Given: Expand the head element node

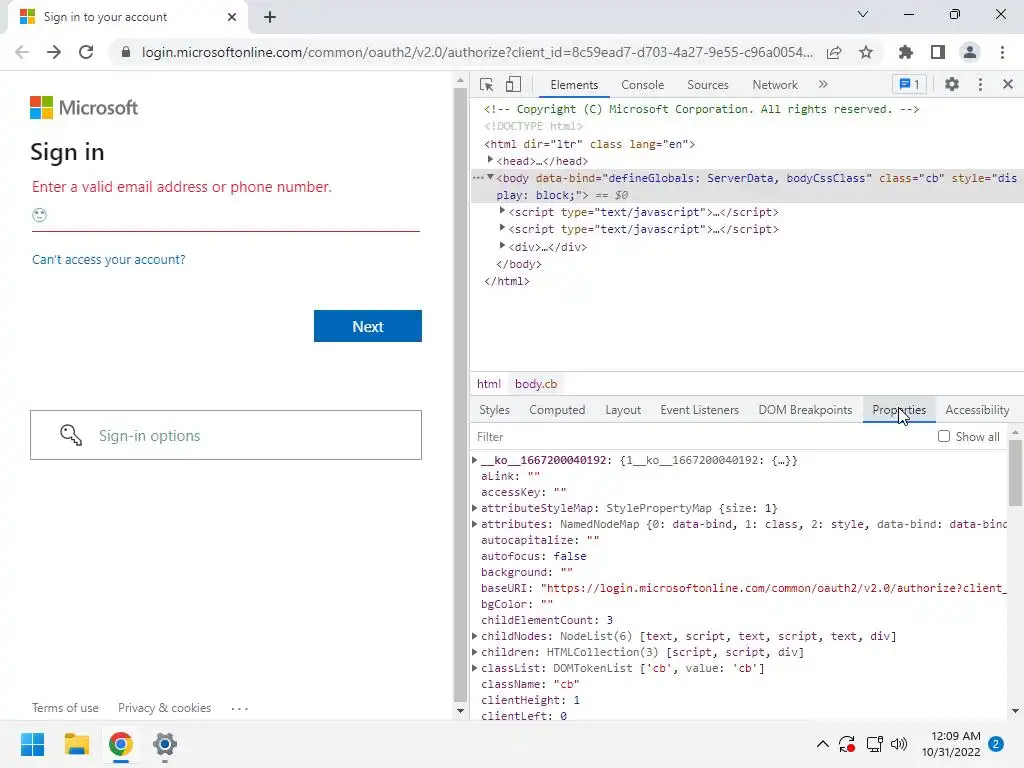Looking at the screenshot, I should 490,160.
